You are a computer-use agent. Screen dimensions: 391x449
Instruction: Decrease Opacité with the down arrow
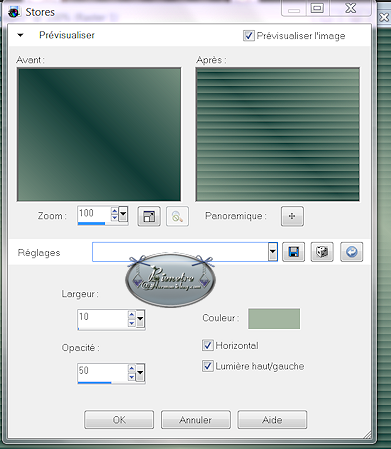pos(132,377)
